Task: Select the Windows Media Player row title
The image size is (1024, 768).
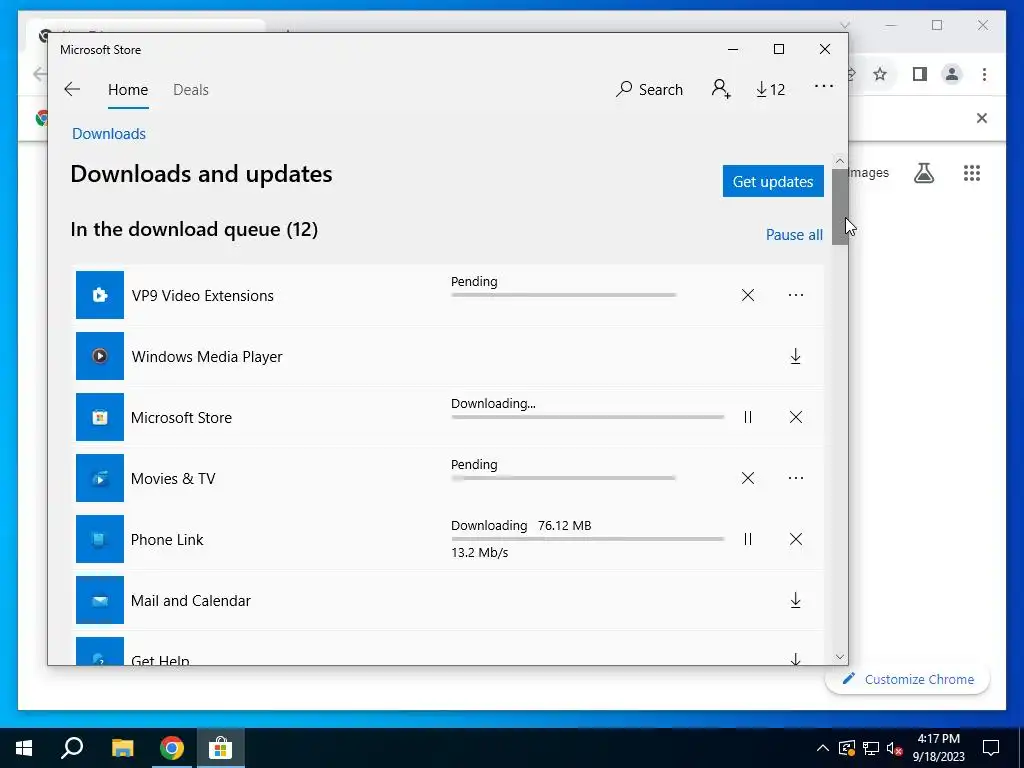Action: click(x=207, y=357)
